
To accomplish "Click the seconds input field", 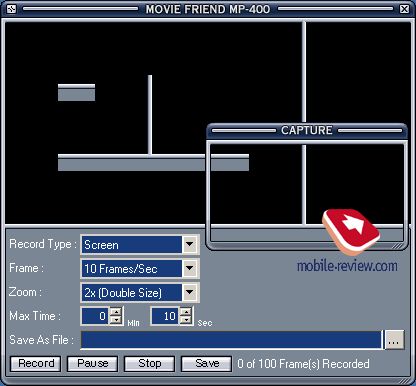I will (x=166, y=316).
